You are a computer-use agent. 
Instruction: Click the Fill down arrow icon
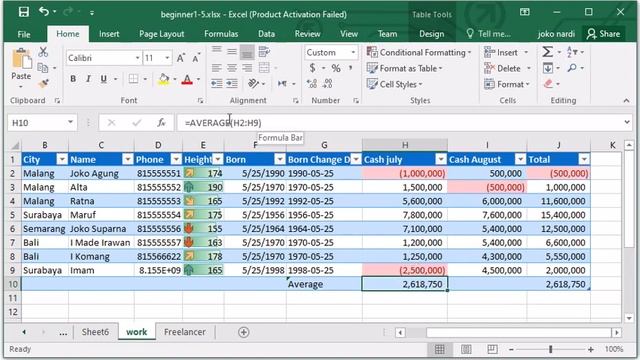(547, 68)
